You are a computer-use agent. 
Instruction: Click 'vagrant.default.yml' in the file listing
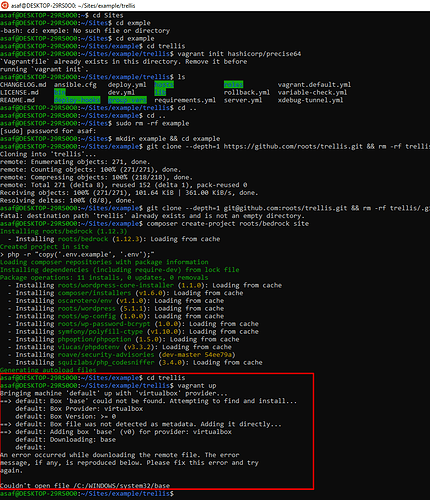[314, 85]
